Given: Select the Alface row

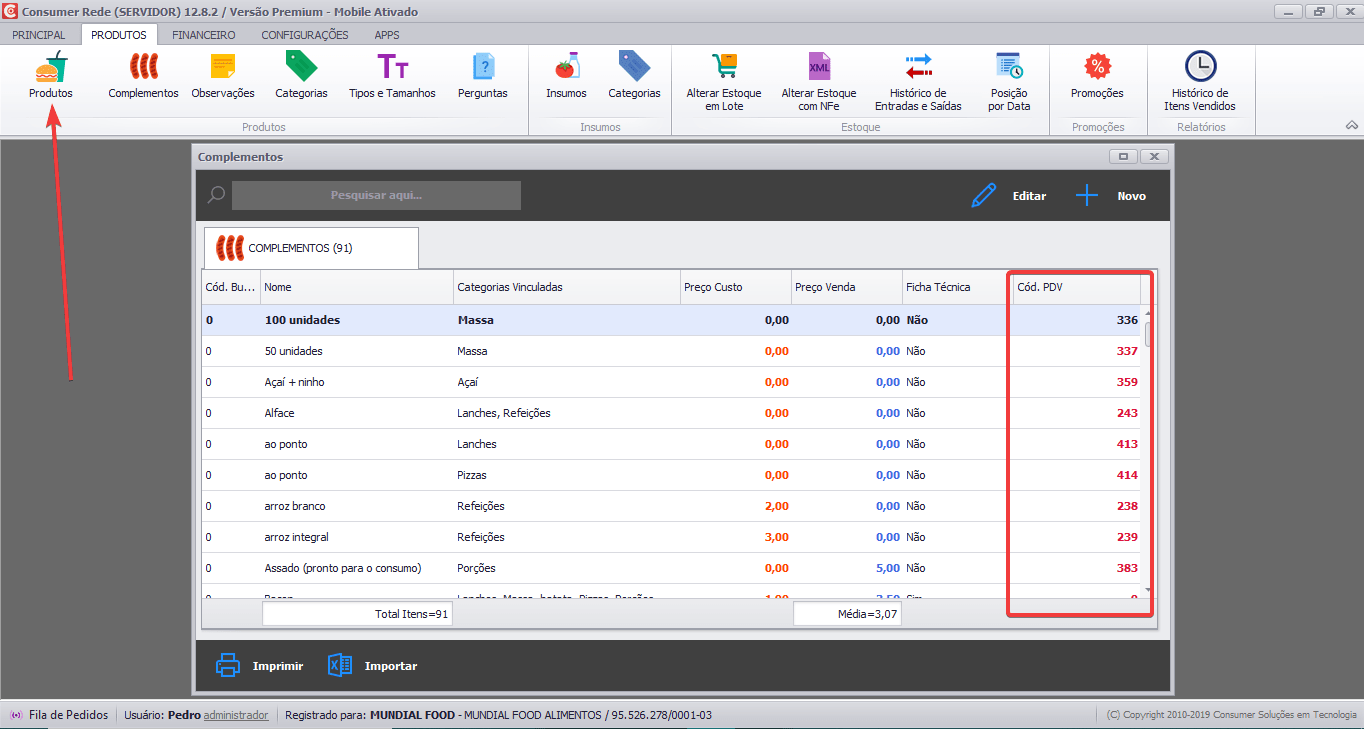Looking at the screenshot, I should coord(672,413).
